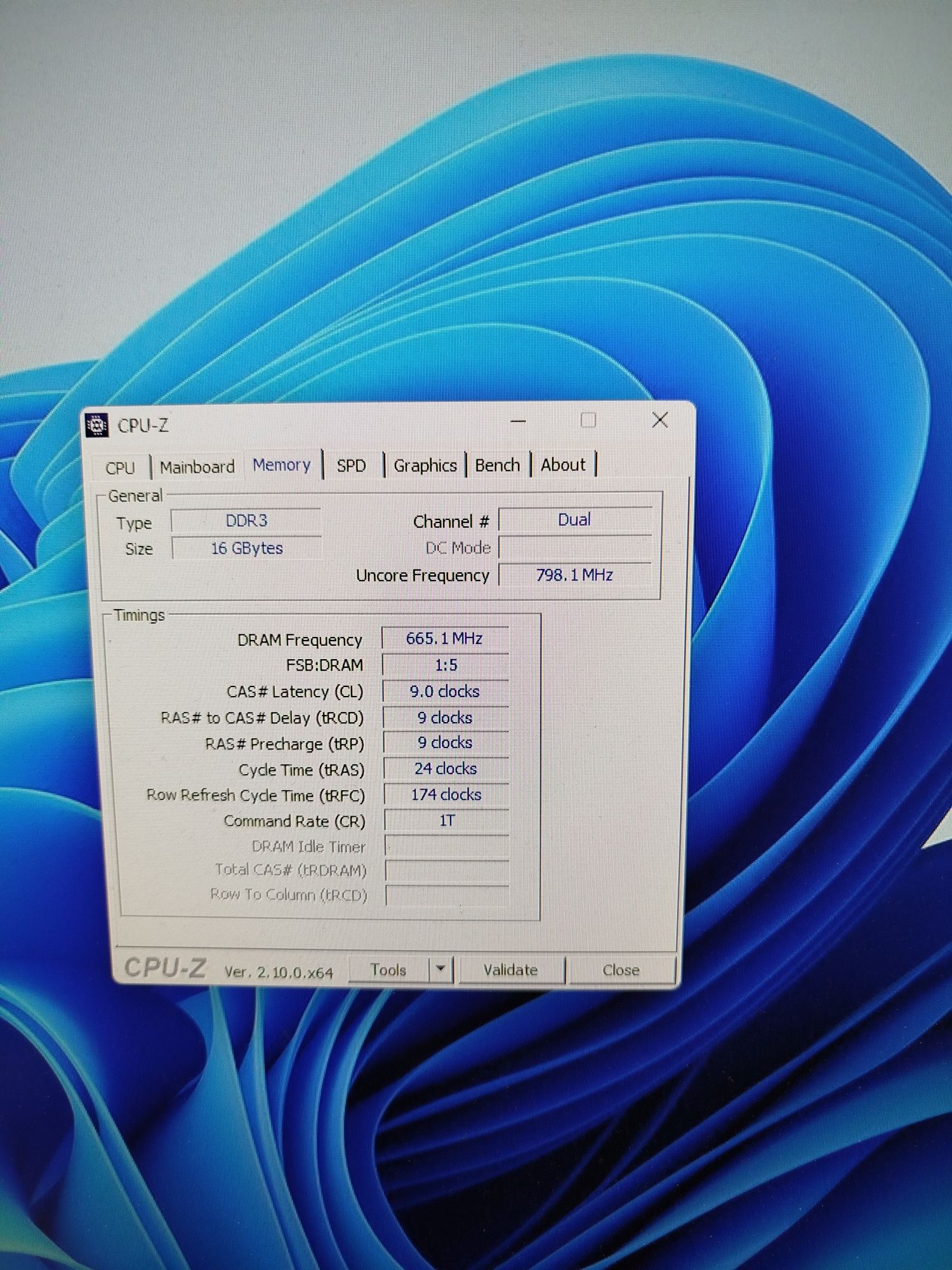Image resolution: width=952 pixels, height=1270 pixels.
Task: Show the About tab
Action: (563, 465)
